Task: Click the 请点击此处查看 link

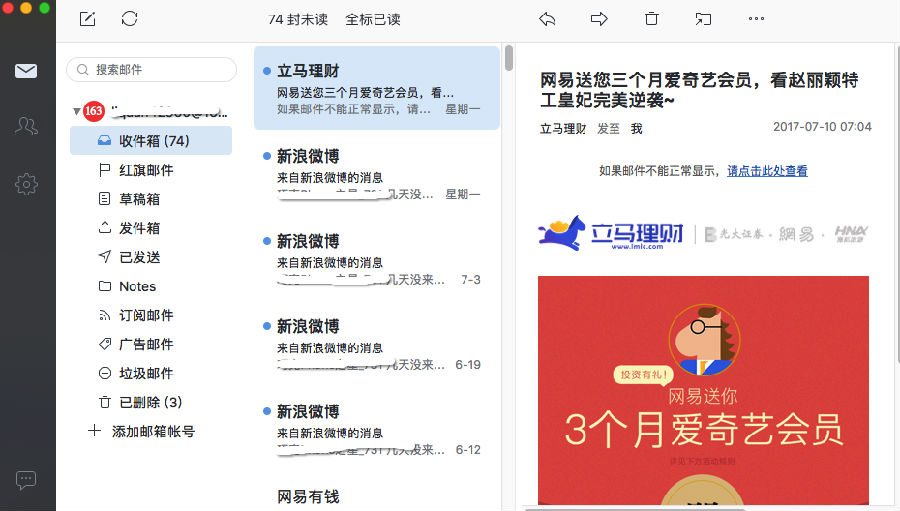Action: 767,171
